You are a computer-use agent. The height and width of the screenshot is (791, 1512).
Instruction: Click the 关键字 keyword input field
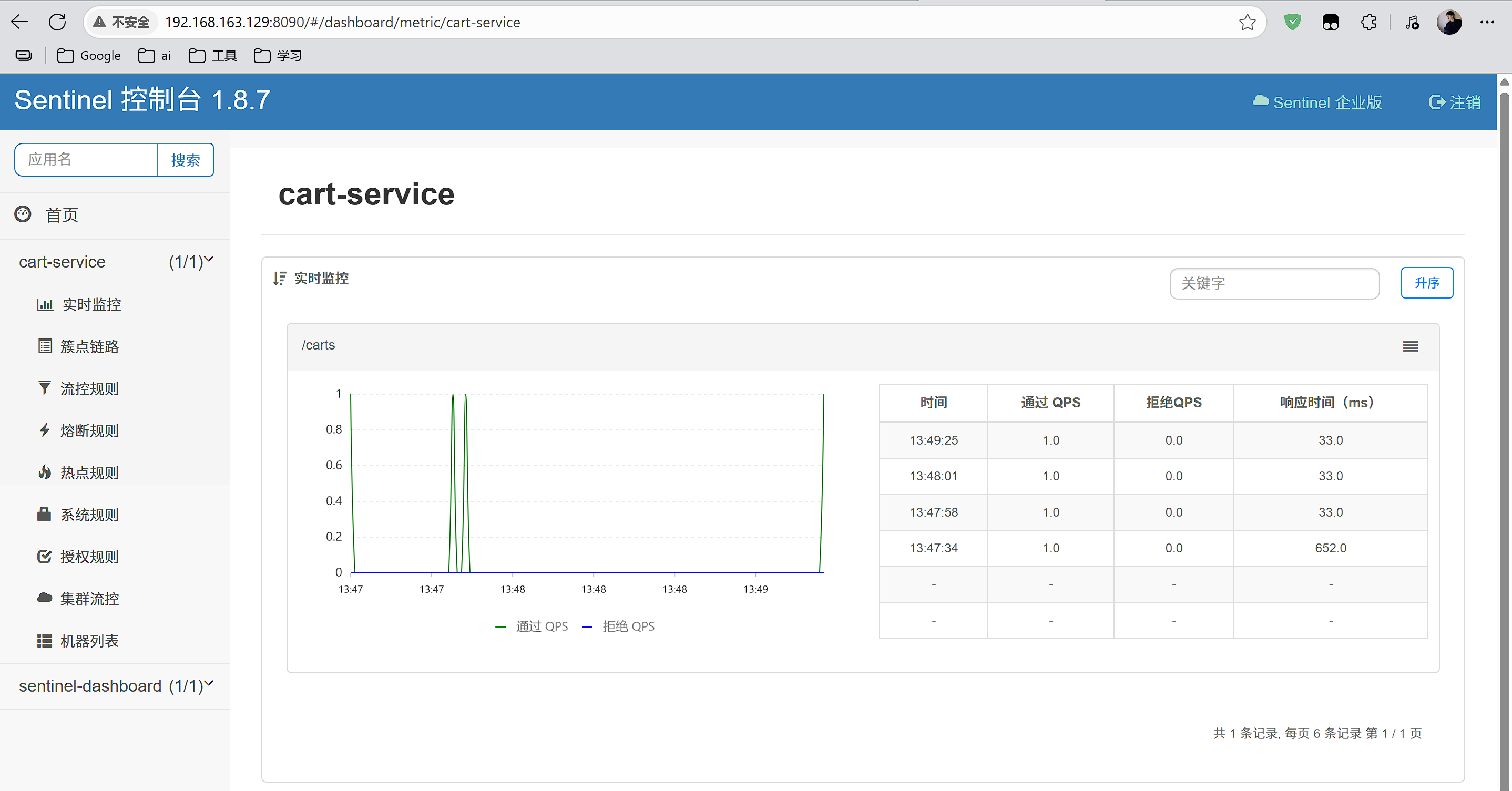point(1274,283)
